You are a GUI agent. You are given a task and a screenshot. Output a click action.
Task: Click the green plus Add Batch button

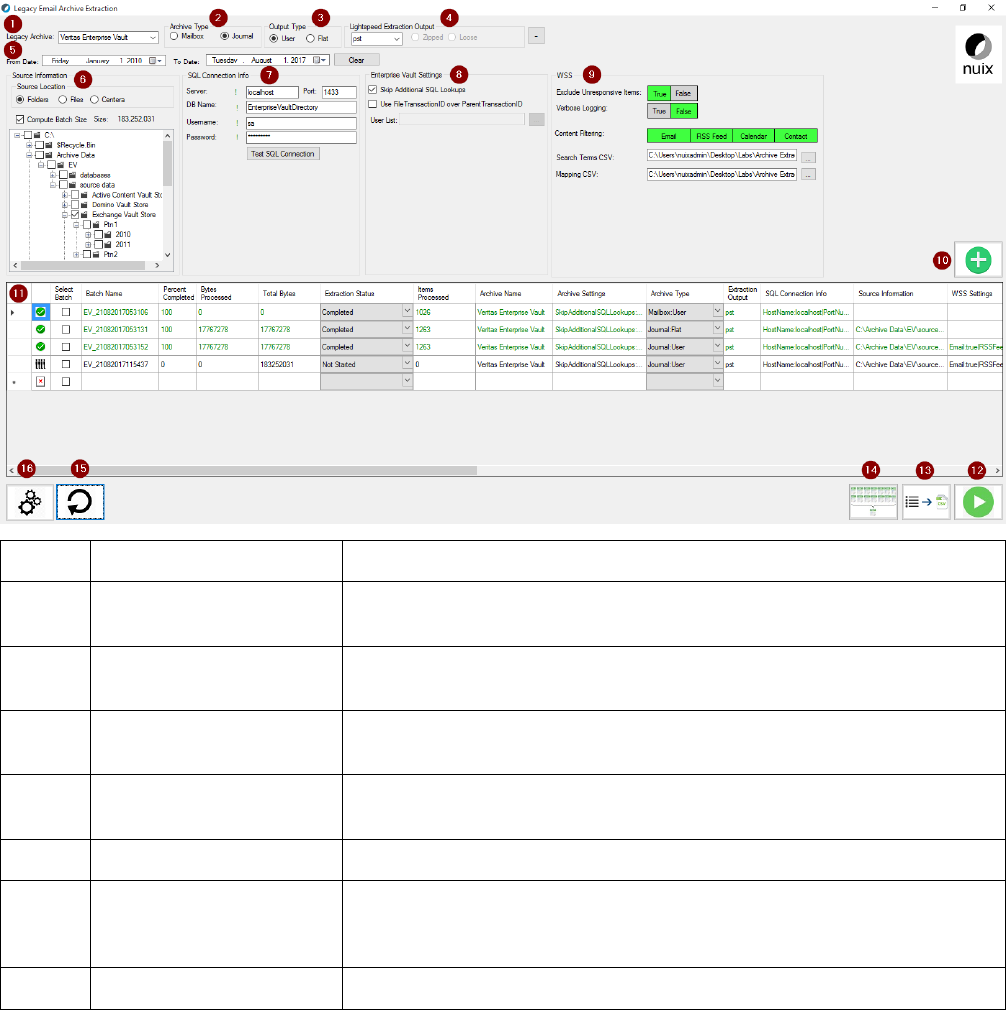tap(978, 260)
